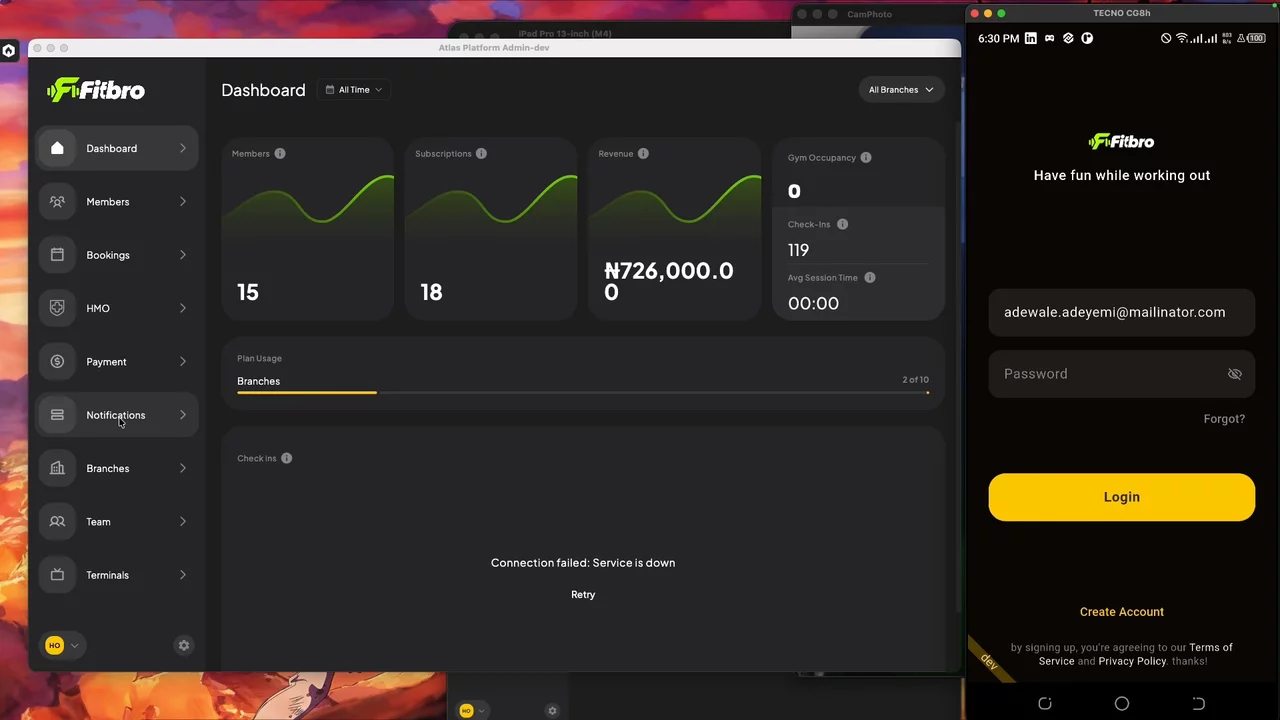Click the Bookings calendar icon in sidebar
The image size is (1280, 720).
(57, 255)
